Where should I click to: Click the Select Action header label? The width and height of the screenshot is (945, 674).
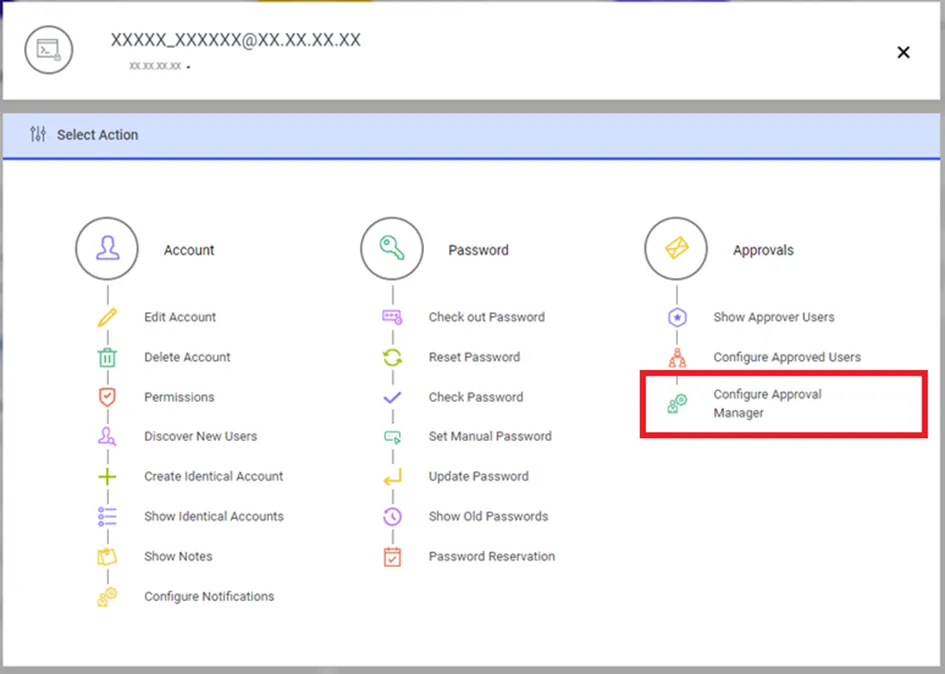(x=97, y=134)
